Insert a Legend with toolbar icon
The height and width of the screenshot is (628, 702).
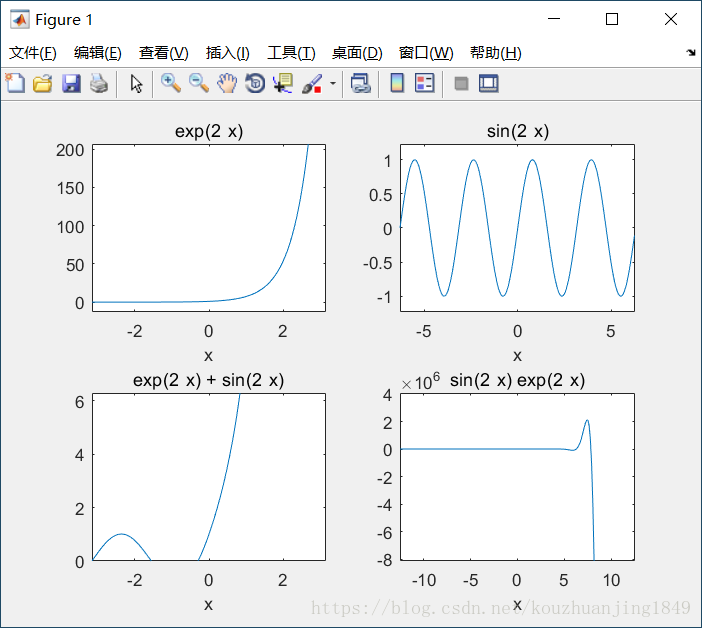[424, 84]
